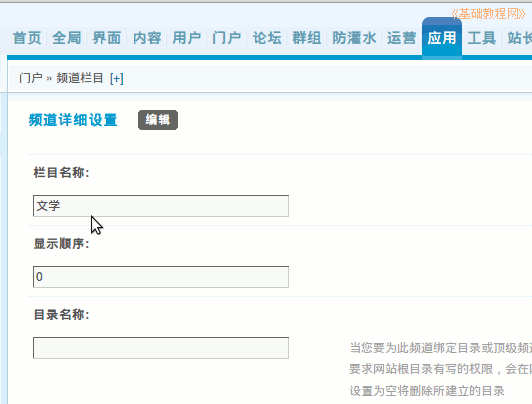This screenshot has width=532, height=404.
Task: Open the 站长 tab at right edge
Action: (x=519, y=38)
